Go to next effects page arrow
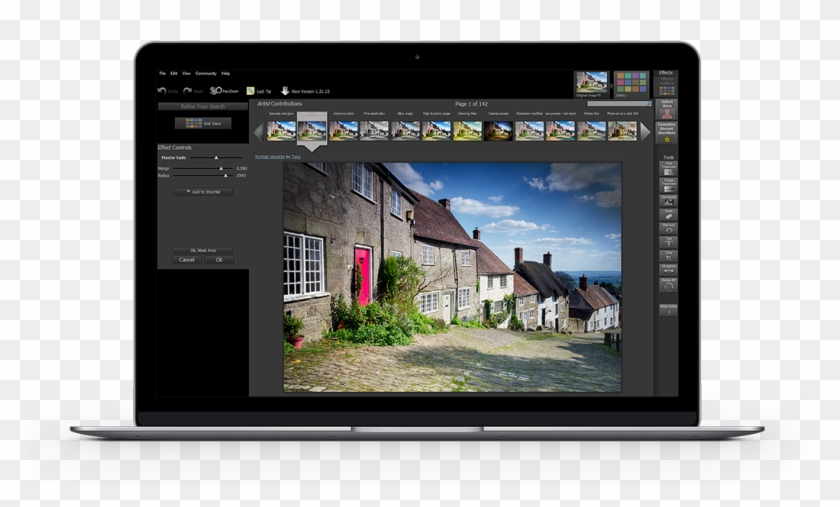 point(645,131)
